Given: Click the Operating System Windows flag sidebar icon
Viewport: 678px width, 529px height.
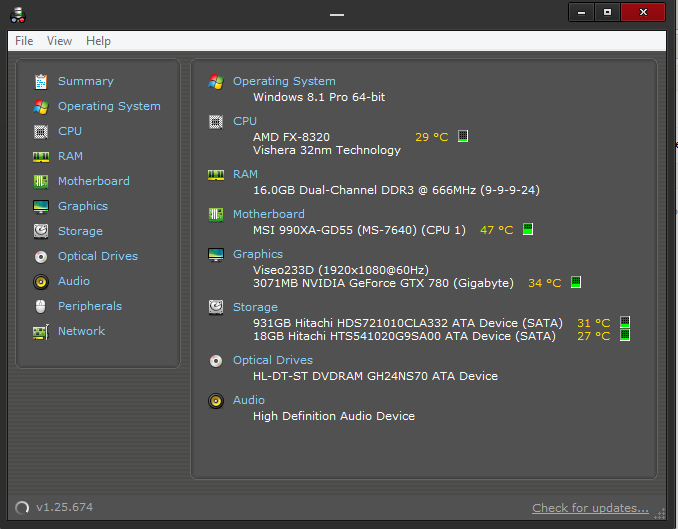Looking at the screenshot, I should pyautogui.click(x=41, y=106).
